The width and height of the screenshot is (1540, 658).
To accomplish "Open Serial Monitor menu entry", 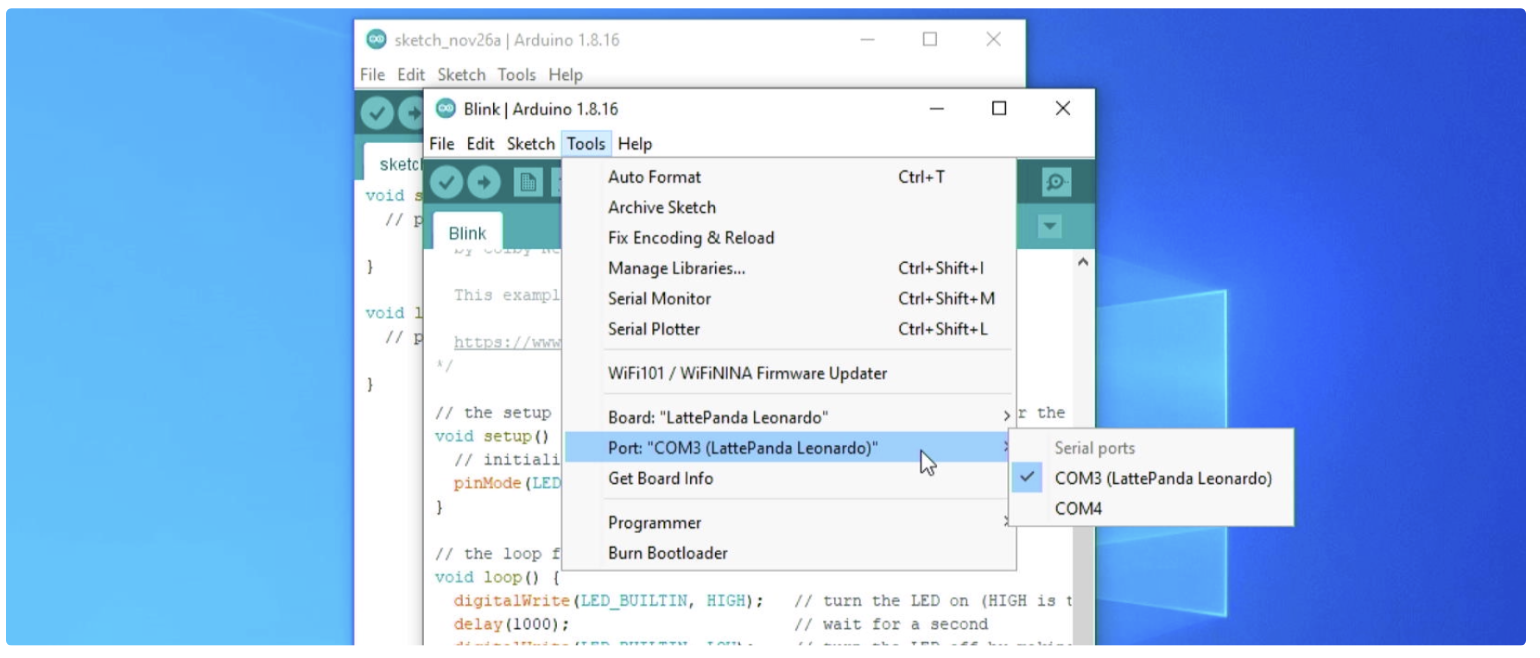I will [789, 299].
